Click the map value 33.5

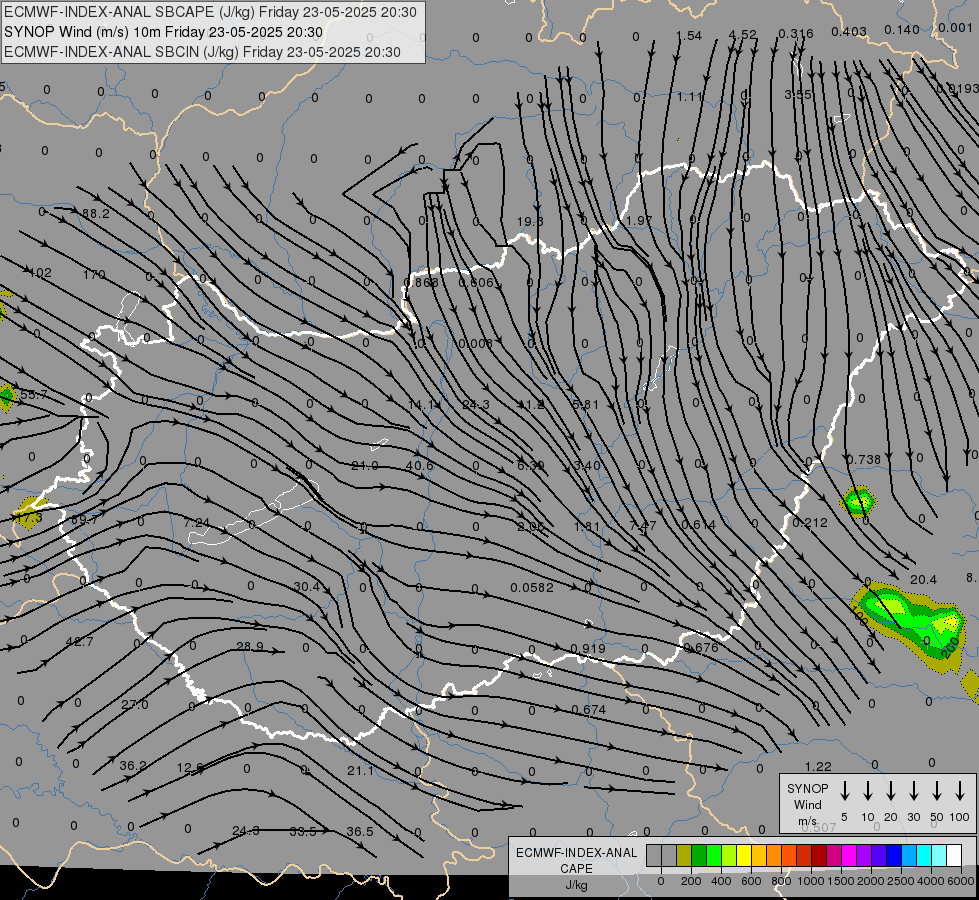[303, 831]
